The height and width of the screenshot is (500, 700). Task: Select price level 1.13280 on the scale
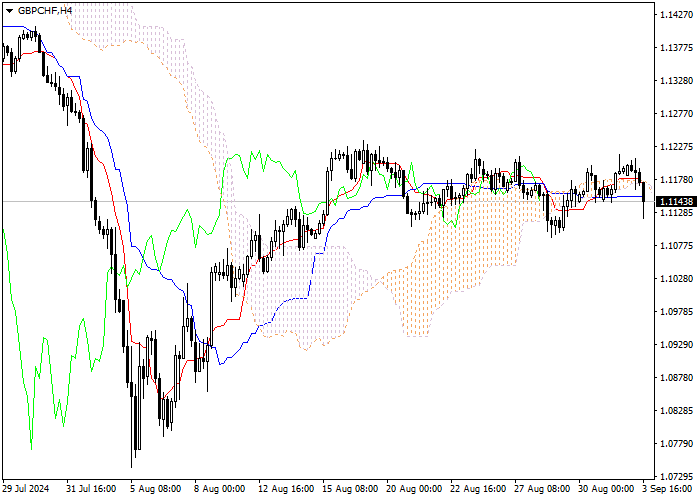[x=676, y=81]
